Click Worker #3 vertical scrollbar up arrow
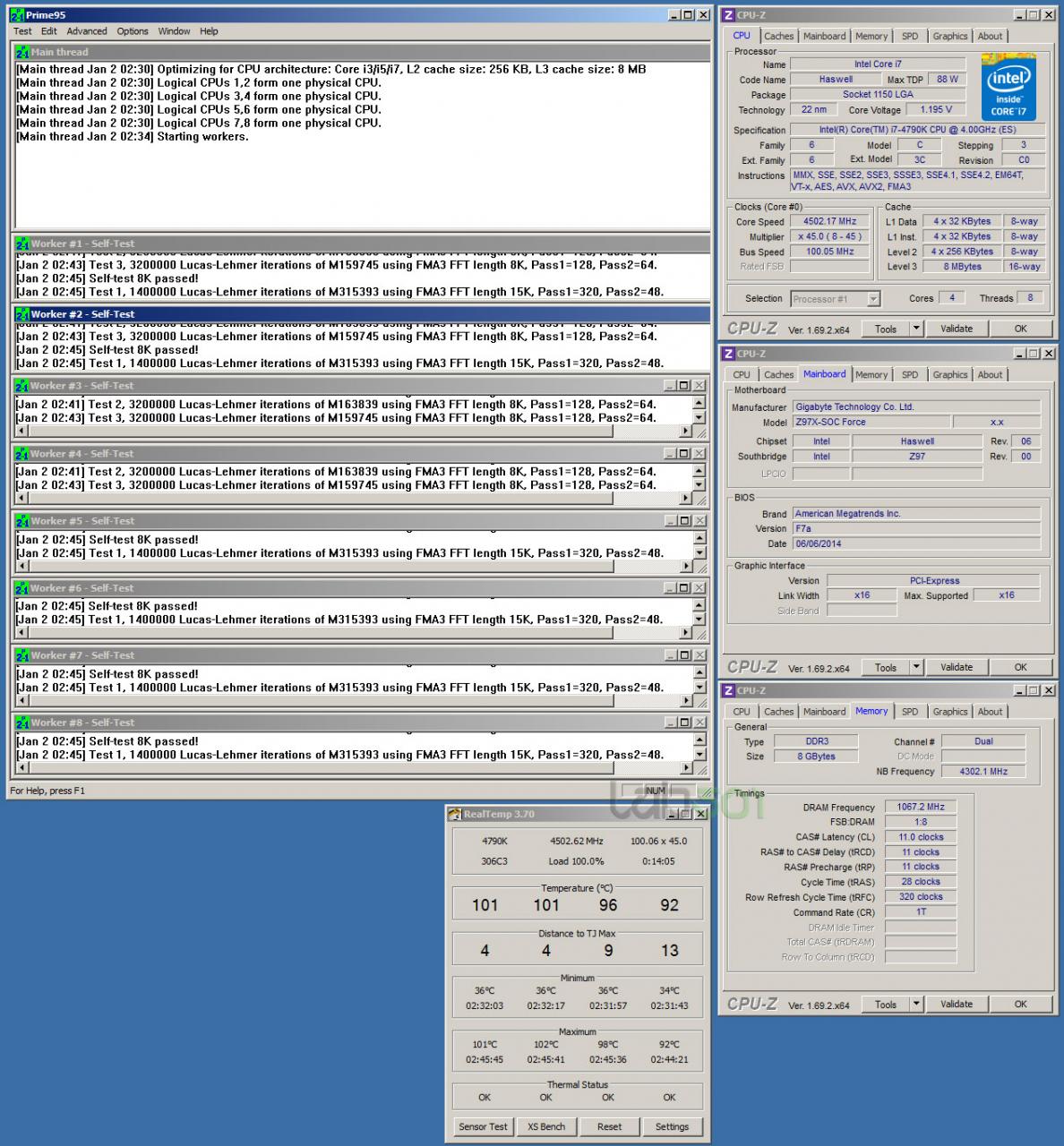This screenshot has height=1146, width=1064. (x=699, y=403)
